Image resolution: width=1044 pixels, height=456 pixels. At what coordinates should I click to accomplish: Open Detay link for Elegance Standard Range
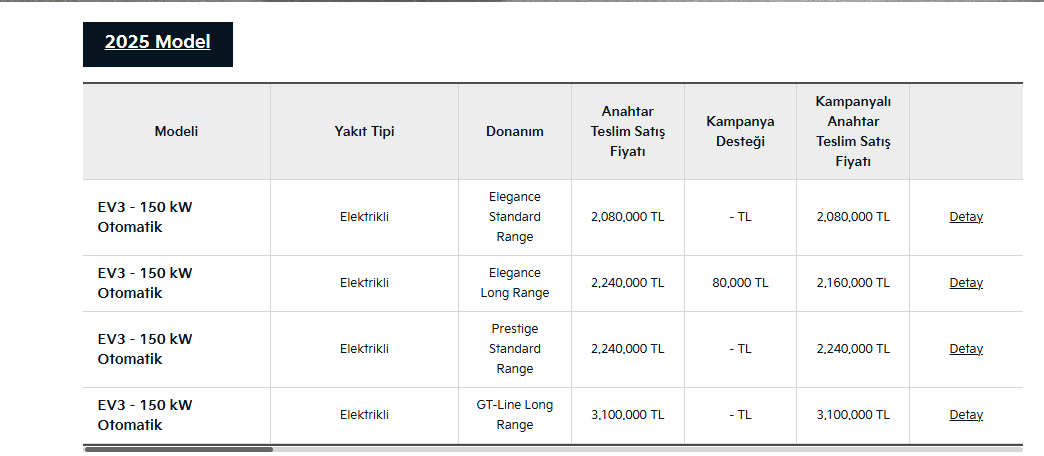coord(966,217)
